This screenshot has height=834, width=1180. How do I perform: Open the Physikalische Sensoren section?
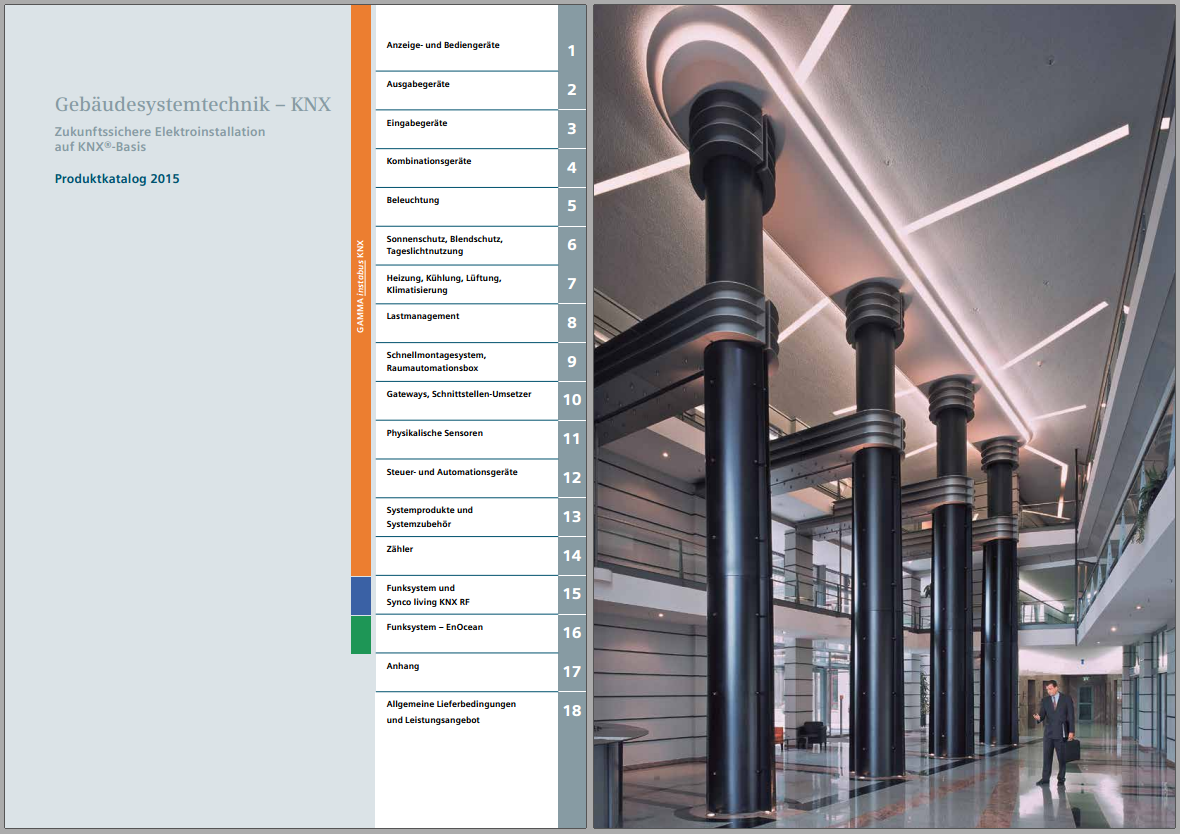point(435,433)
